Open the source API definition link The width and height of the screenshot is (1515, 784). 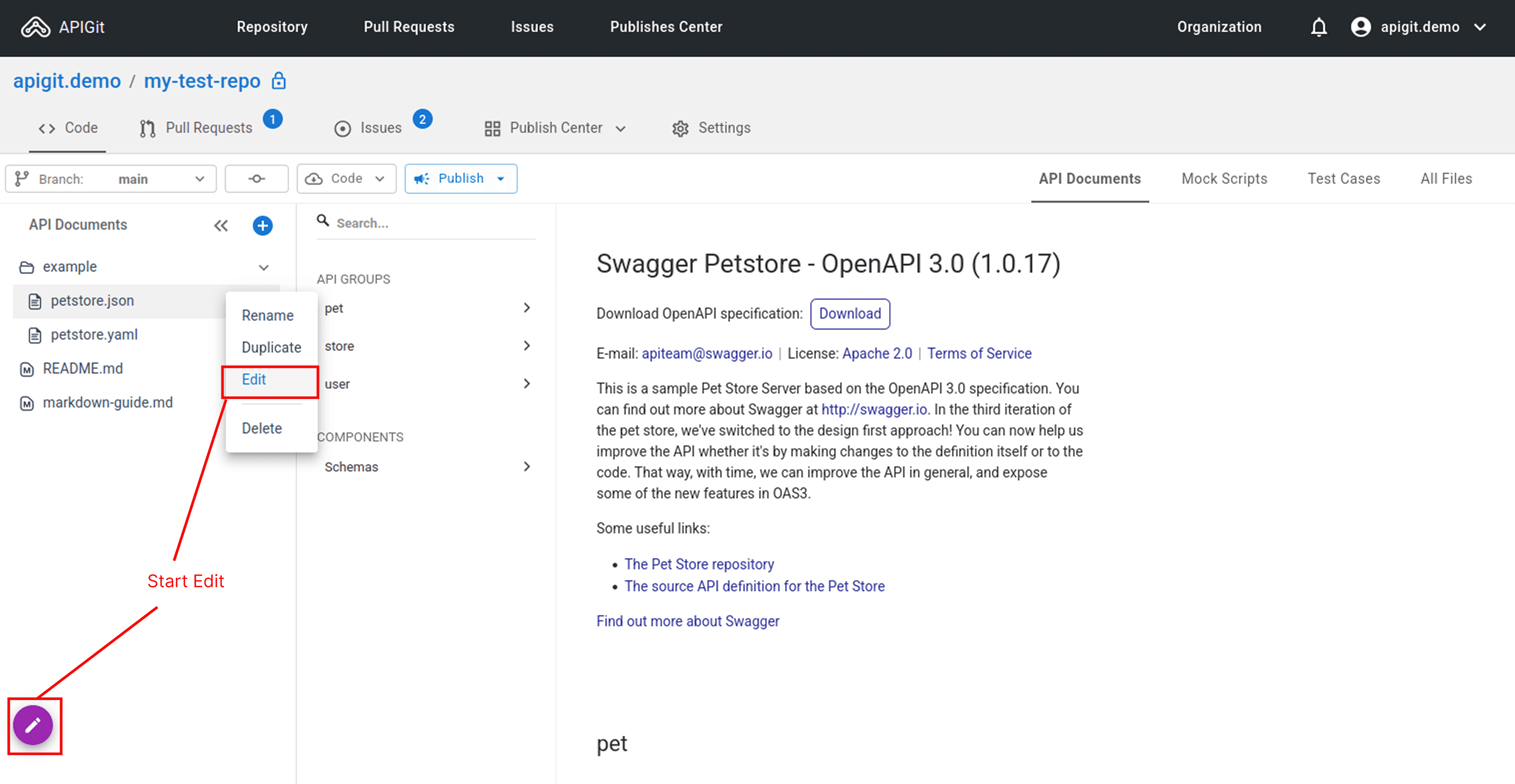[x=754, y=586]
